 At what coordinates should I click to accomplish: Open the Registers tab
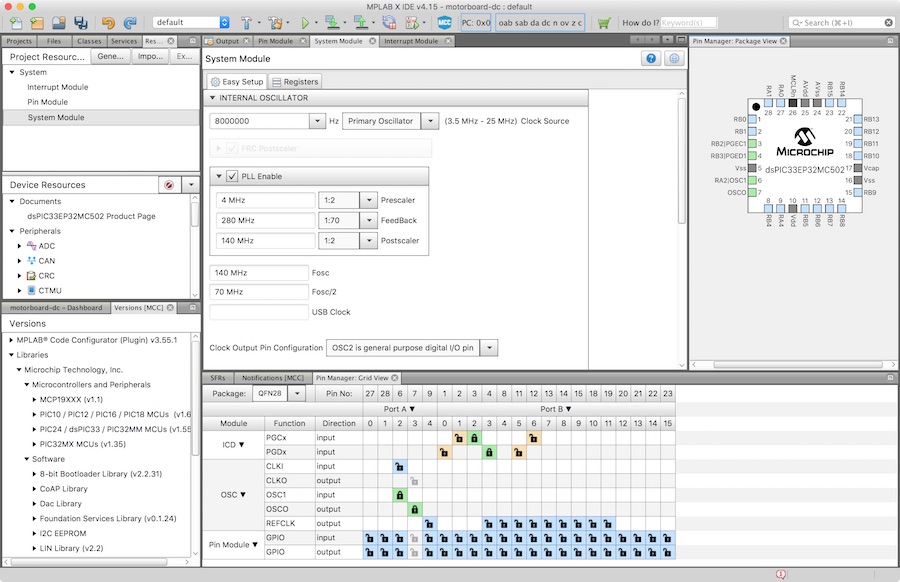295,82
